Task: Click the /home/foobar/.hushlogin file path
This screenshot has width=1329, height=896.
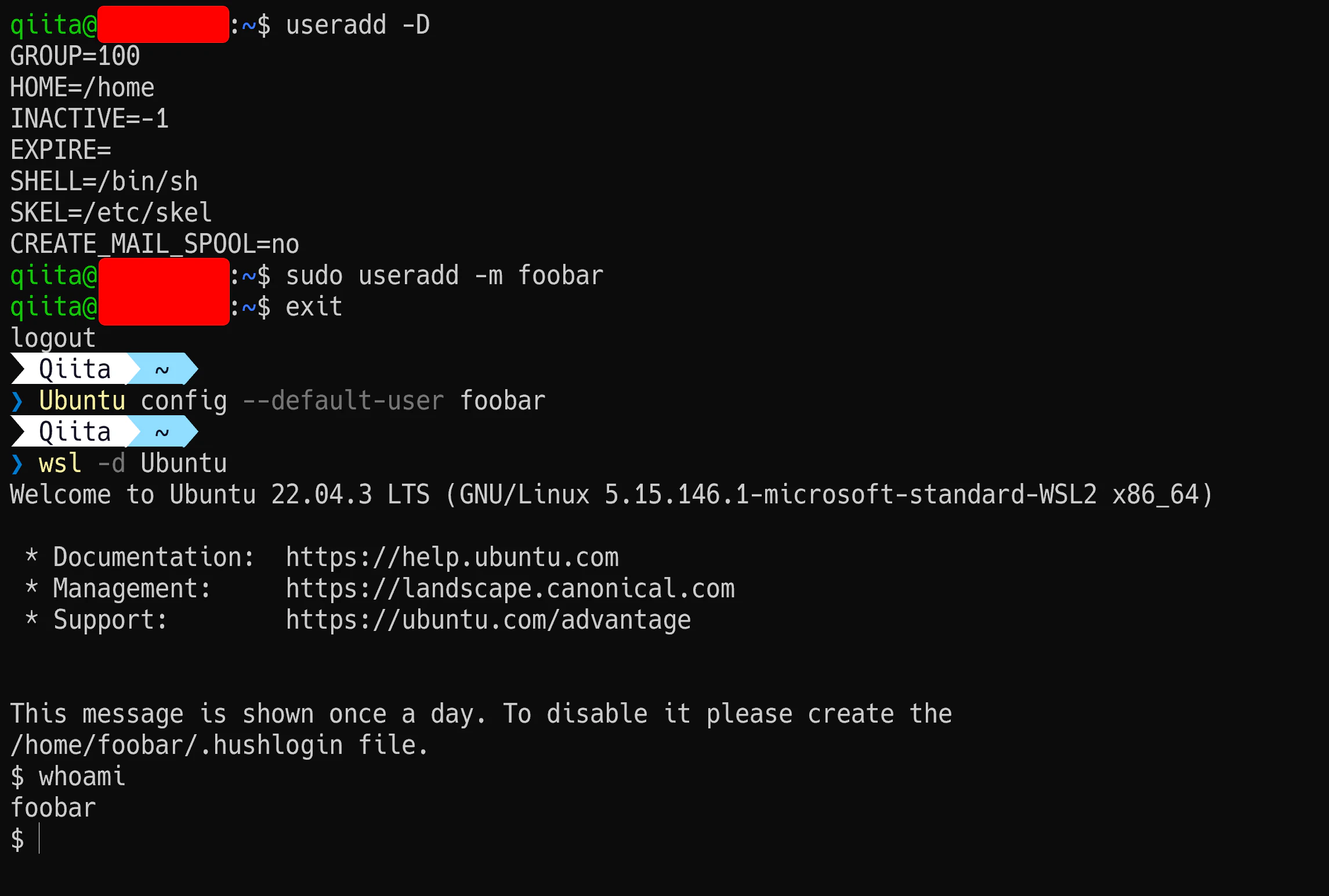Action: 177,746
